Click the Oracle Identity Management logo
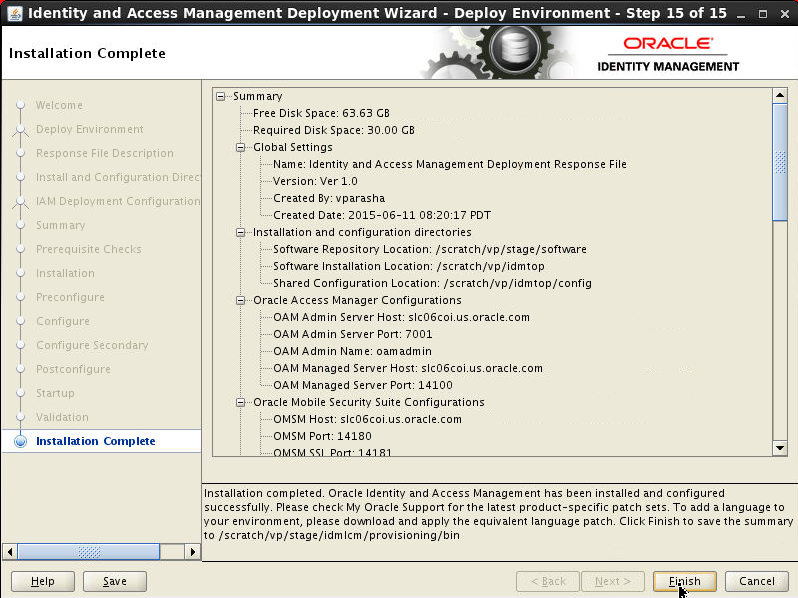This screenshot has height=598, width=798. [668, 54]
